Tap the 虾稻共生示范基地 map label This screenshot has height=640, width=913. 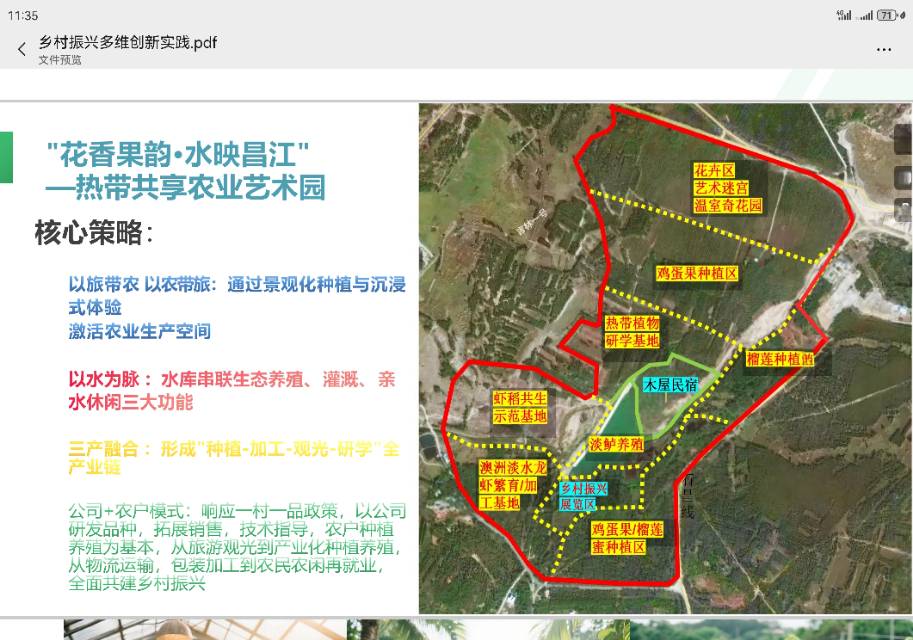point(520,407)
